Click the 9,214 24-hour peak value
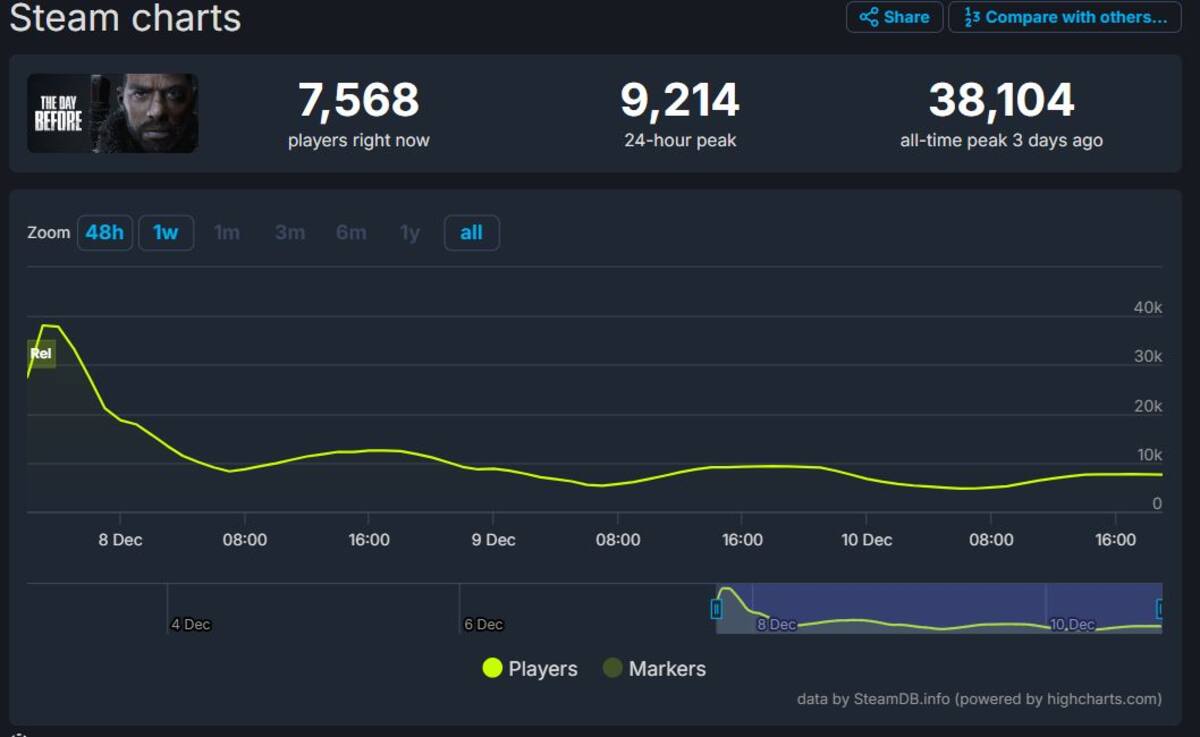1200x737 pixels. (680, 100)
